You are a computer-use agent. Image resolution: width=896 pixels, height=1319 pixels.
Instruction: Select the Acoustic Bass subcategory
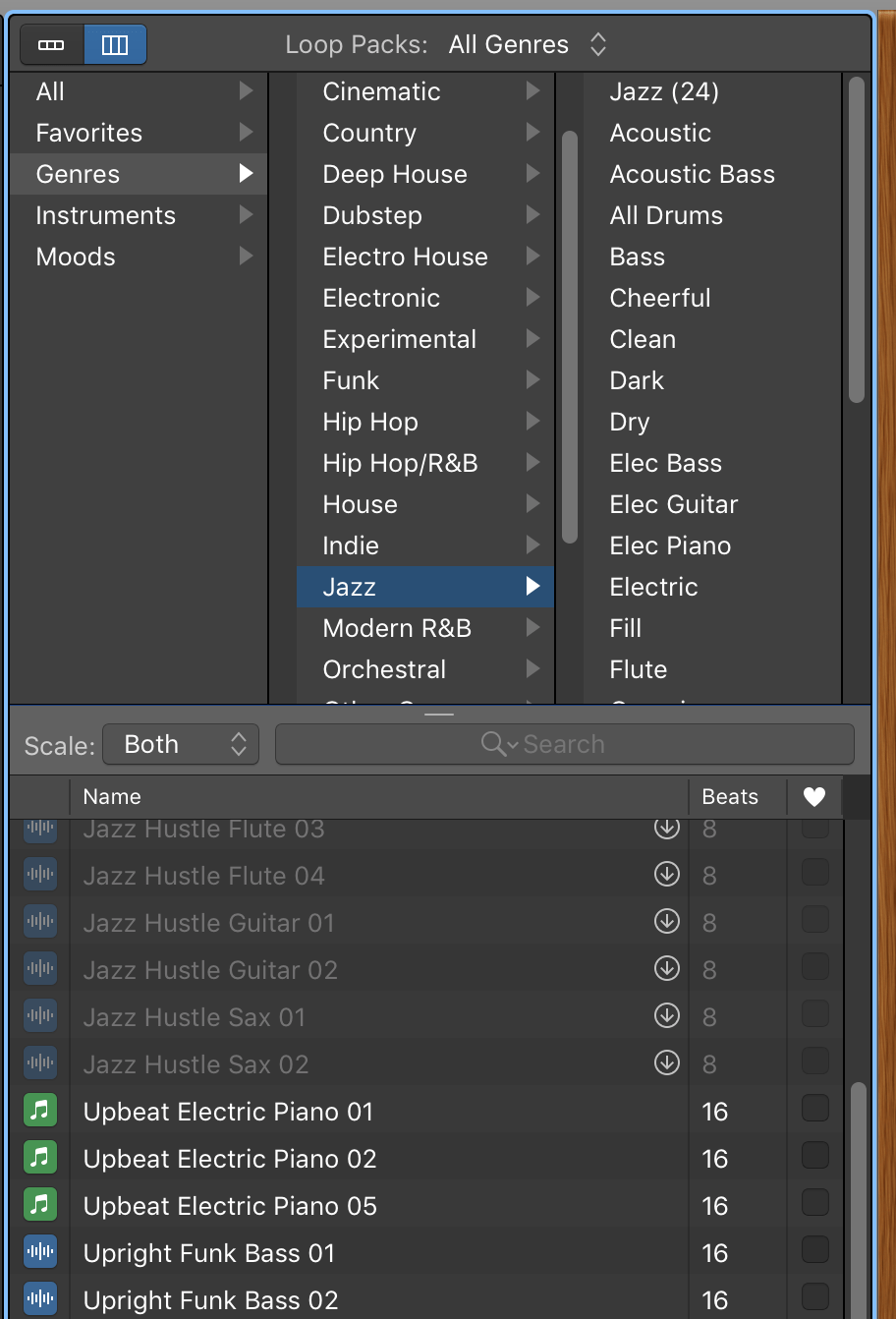click(692, 174)
